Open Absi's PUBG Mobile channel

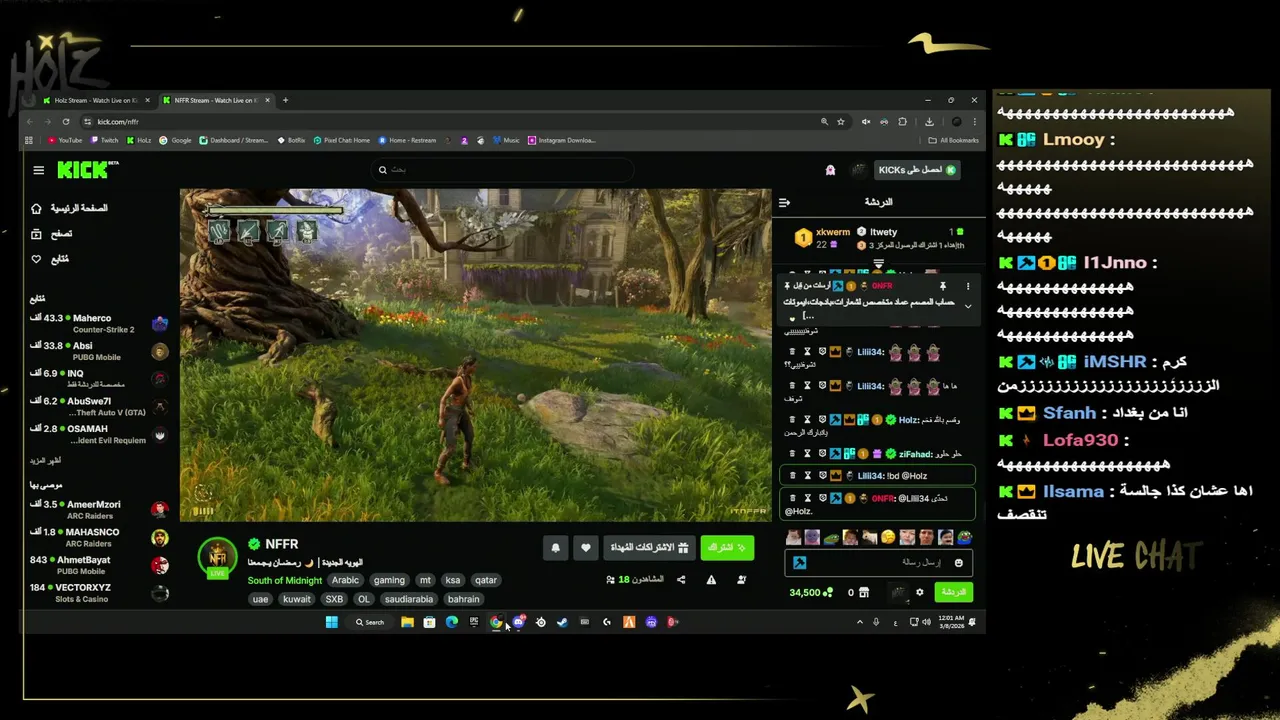(100, 351)
